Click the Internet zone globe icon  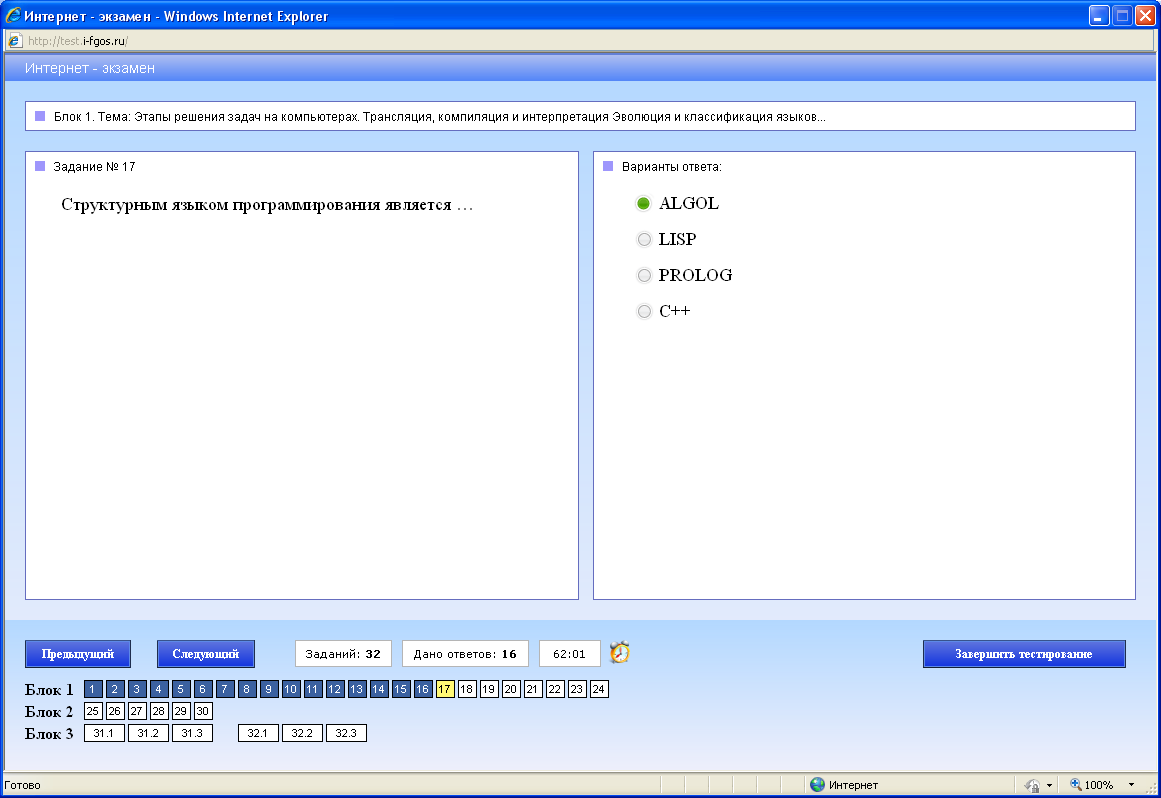pos(817,785)
